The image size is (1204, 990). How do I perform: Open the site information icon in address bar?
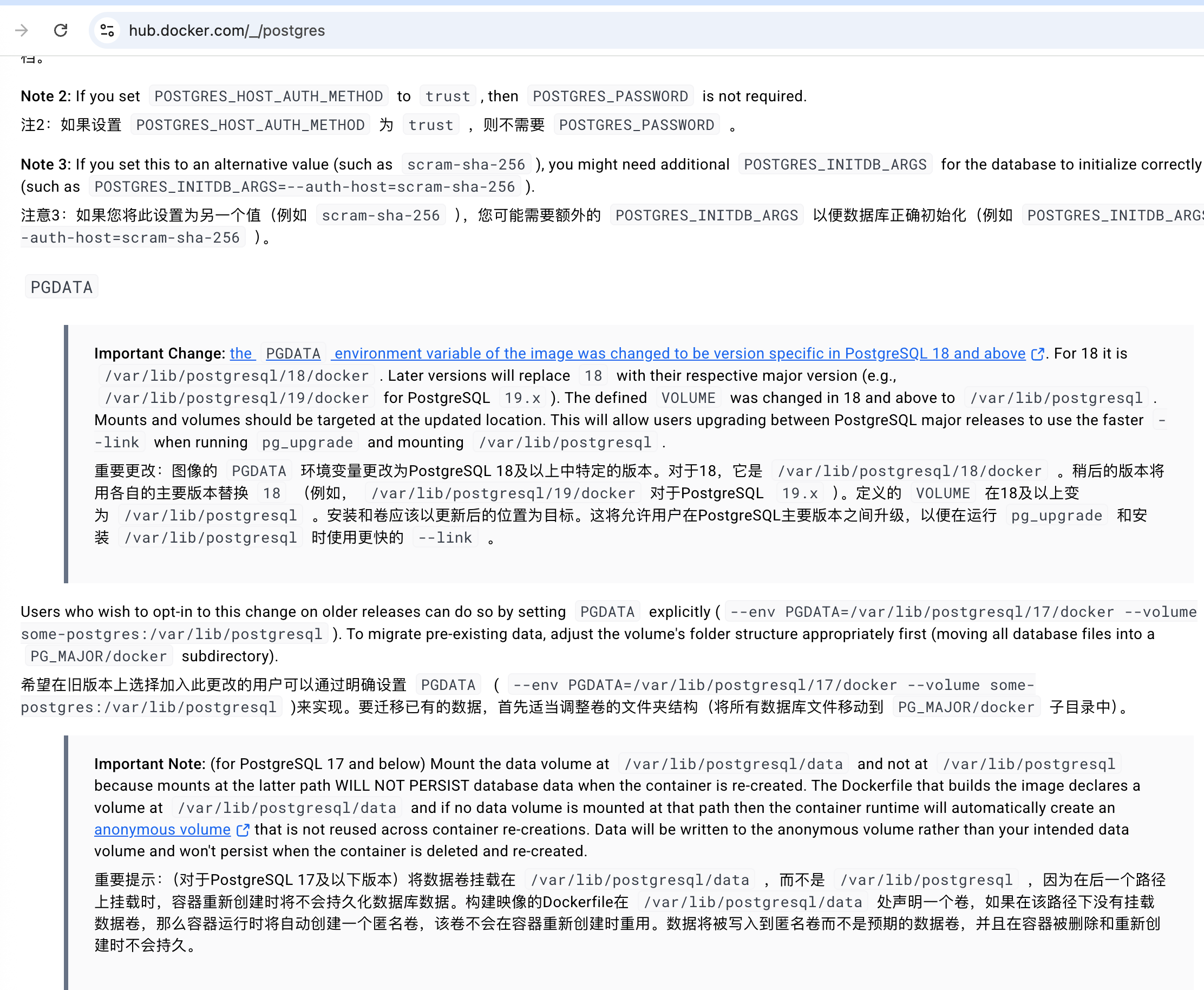click(x=107, y=30)
